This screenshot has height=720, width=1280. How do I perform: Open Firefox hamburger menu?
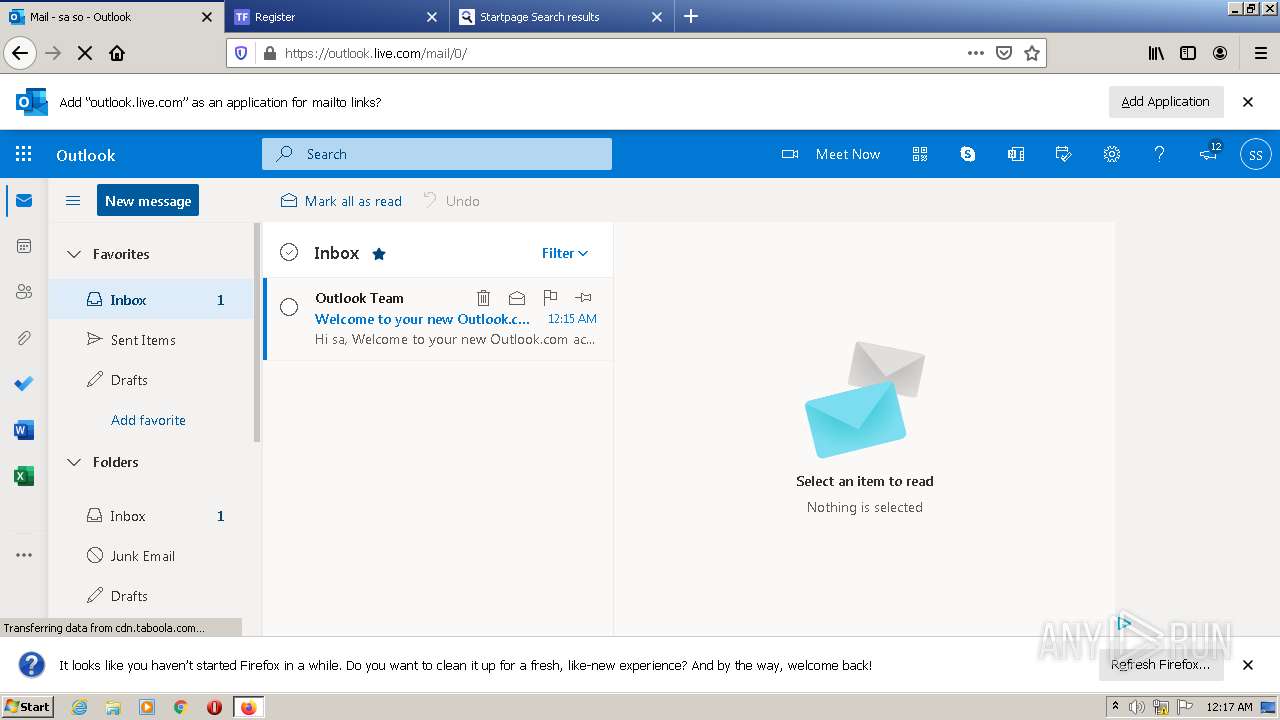1260,53
